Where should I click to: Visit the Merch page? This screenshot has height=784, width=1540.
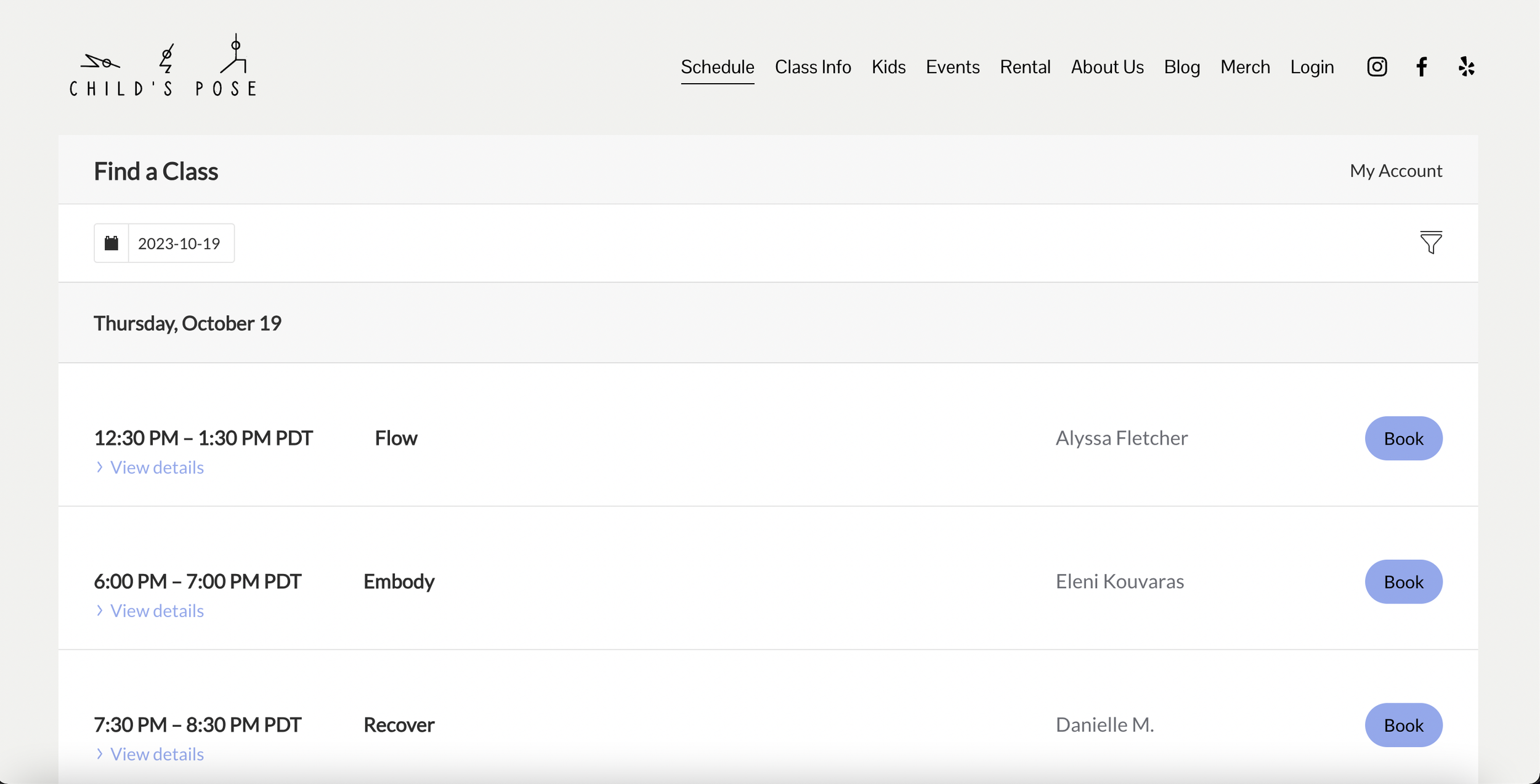1244,67
